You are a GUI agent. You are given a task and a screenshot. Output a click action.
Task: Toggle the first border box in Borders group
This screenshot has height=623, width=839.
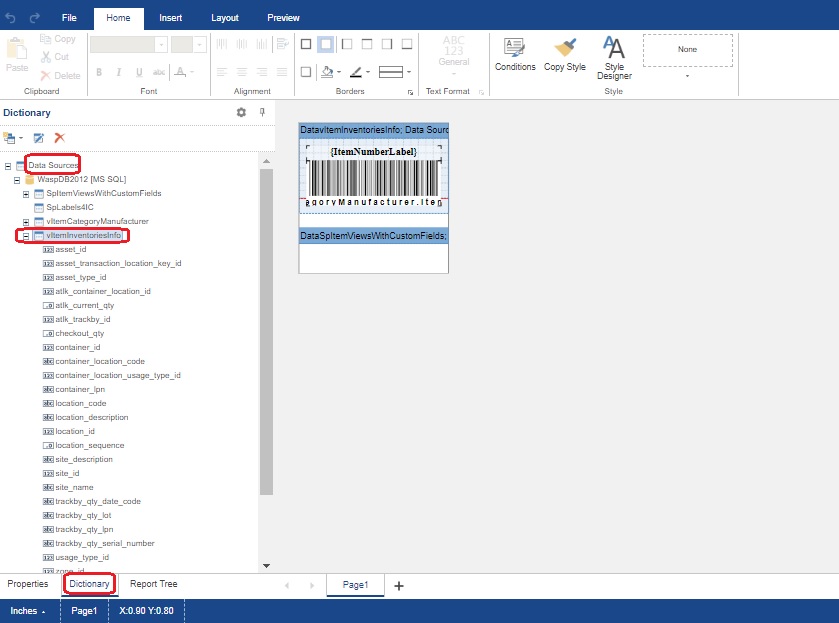305,44
